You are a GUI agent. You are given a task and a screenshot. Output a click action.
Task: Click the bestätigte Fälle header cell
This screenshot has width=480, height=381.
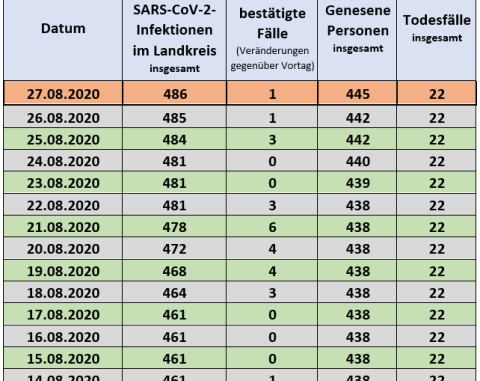click(272, 40)
